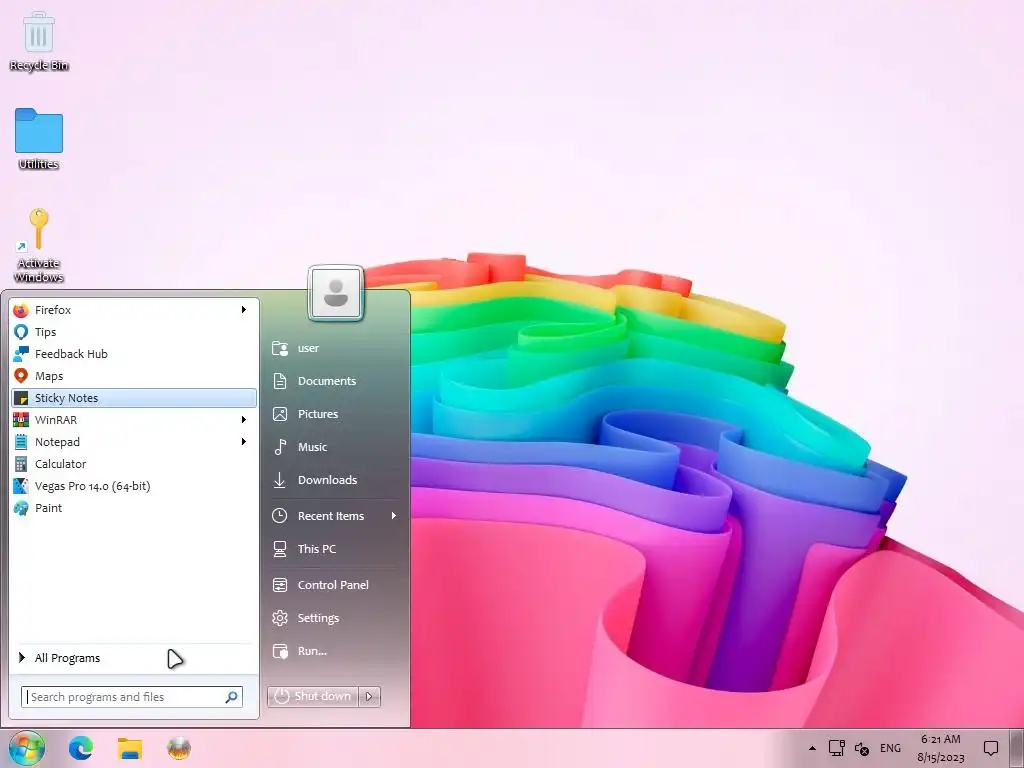Open the clock showing 6:21 AM
This screenshot has width=1024, height=768.
tap(940, 748)
